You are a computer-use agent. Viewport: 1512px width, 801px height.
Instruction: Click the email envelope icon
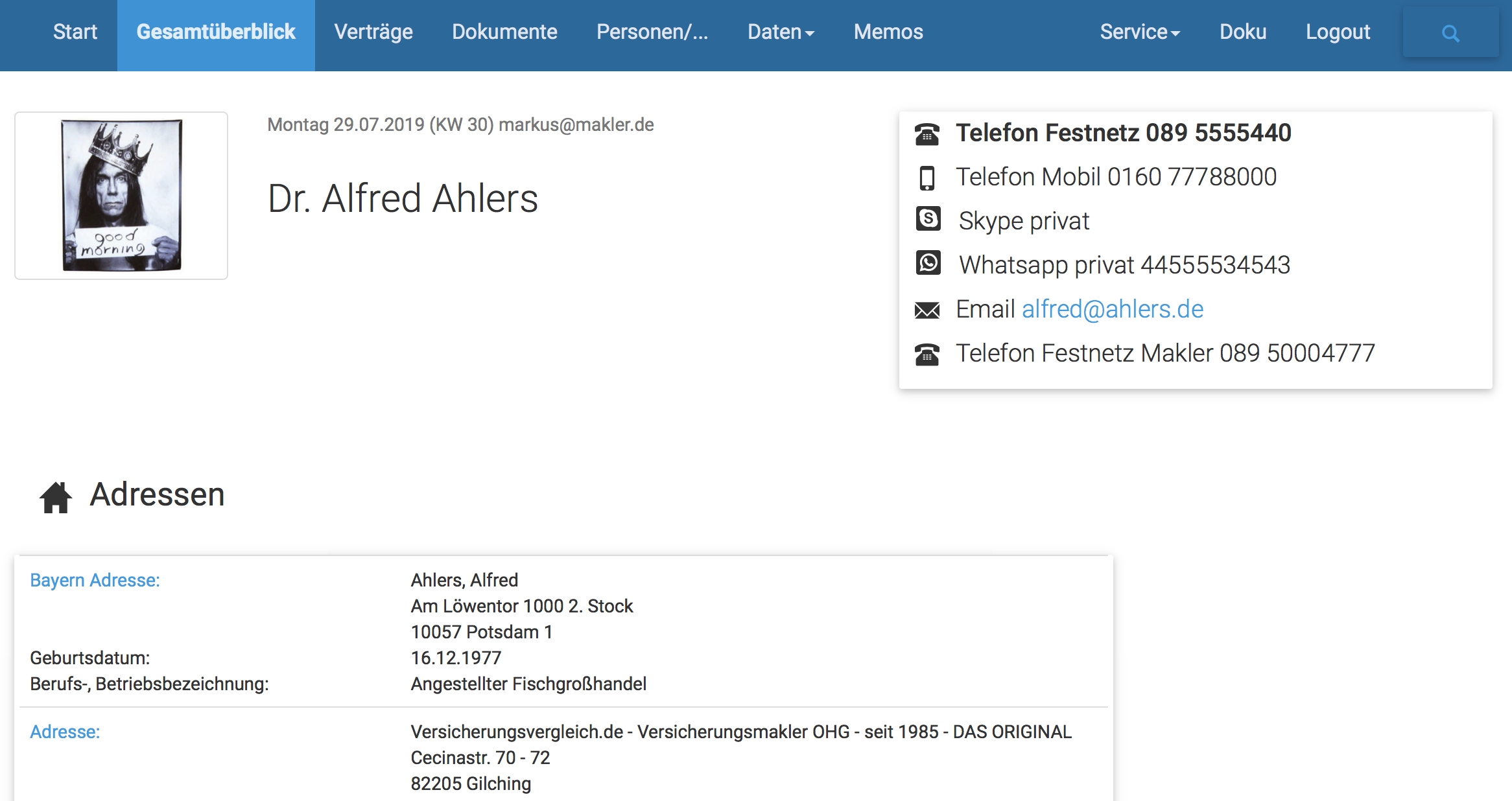[x=927, y=310]
